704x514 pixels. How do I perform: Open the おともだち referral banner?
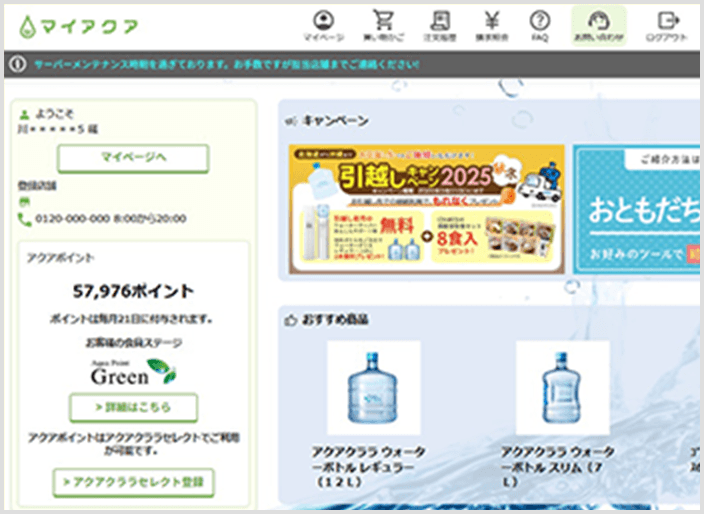pyautogui.click(x=637, y=209)
